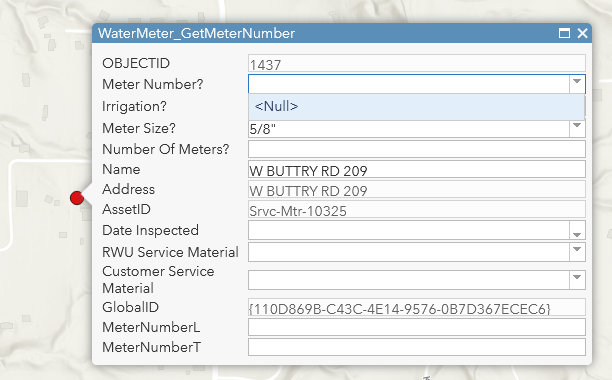This screenshot has width=612, height=380.
Task: Click the Date Inspected label
Action: click(x=150, y=230)
